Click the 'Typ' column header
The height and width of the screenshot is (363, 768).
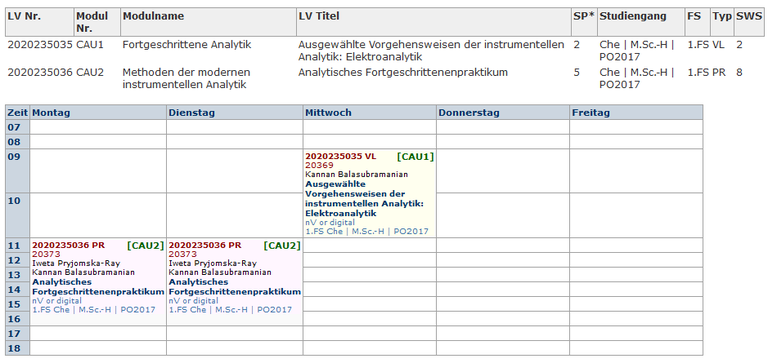[x=721, y=22]
